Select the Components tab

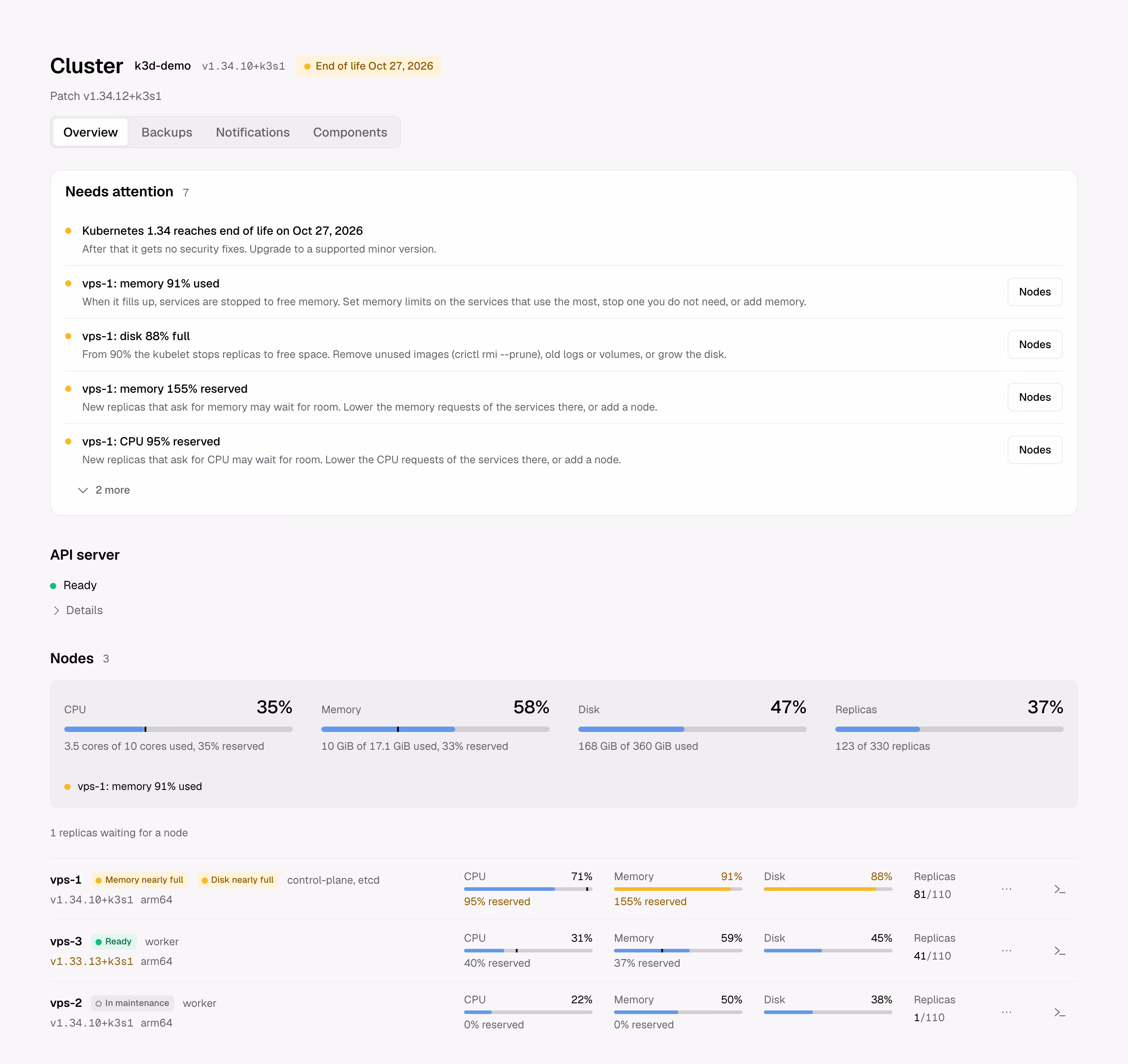coord(350,132)
